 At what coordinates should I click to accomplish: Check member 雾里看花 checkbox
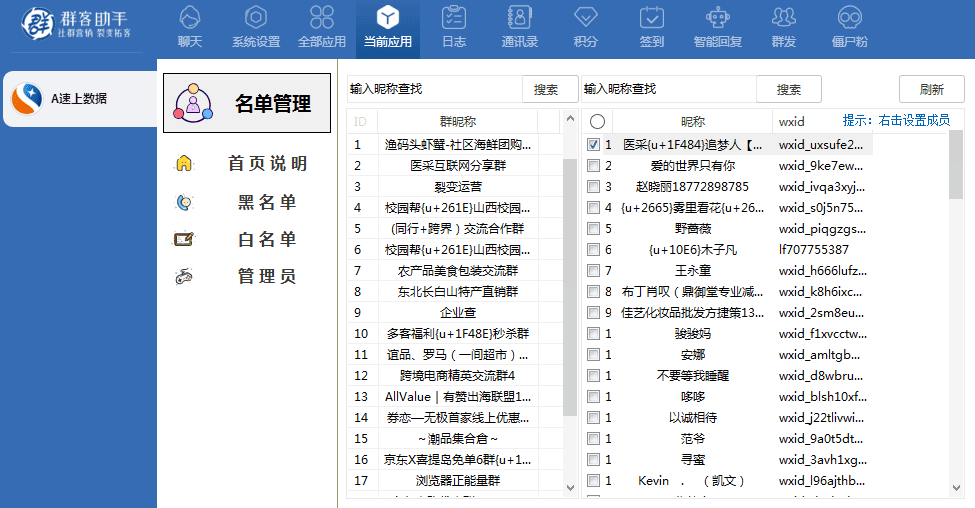pos(593,208)
